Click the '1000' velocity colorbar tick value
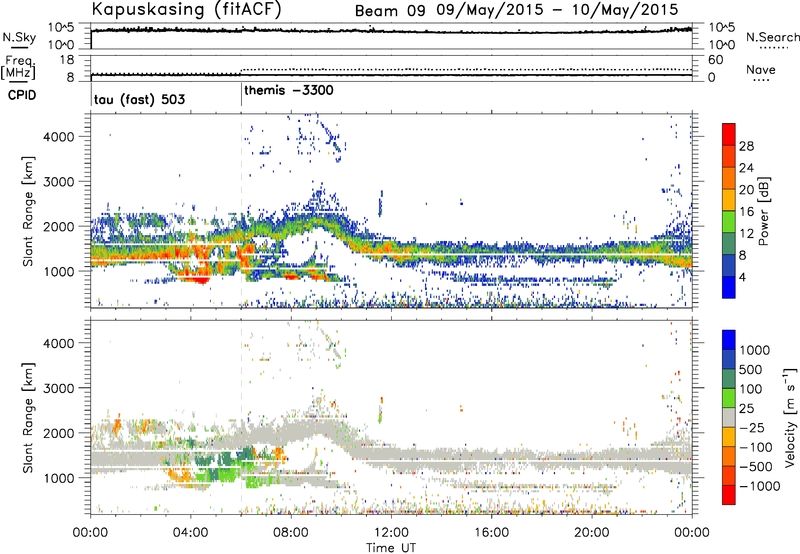Viewport: 800px width, 554px height. (755, 350)
